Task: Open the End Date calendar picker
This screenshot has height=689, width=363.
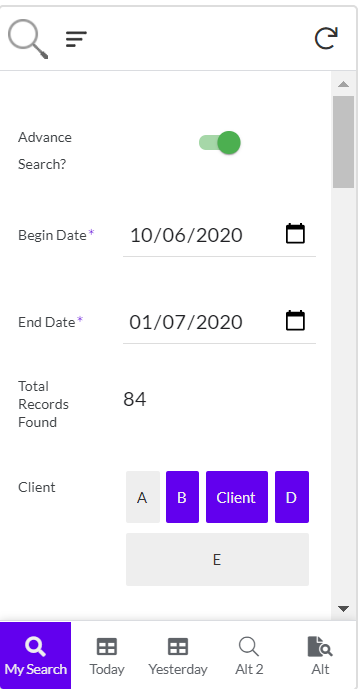Action: 295,320
